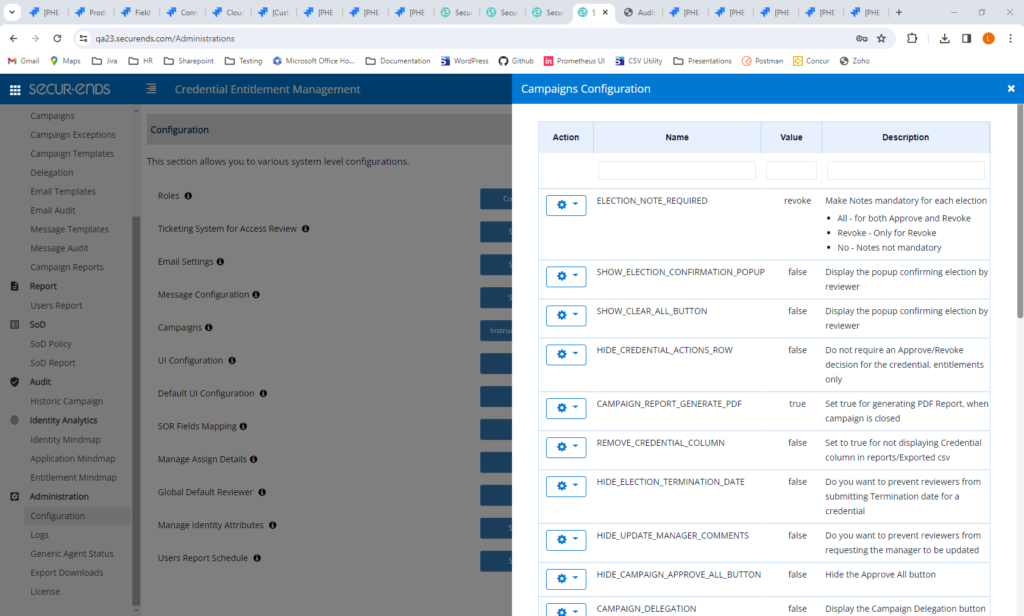Click info icon next to Manage Assign Details
This screenshot has width=1024, height=616.
pos(253,459)
